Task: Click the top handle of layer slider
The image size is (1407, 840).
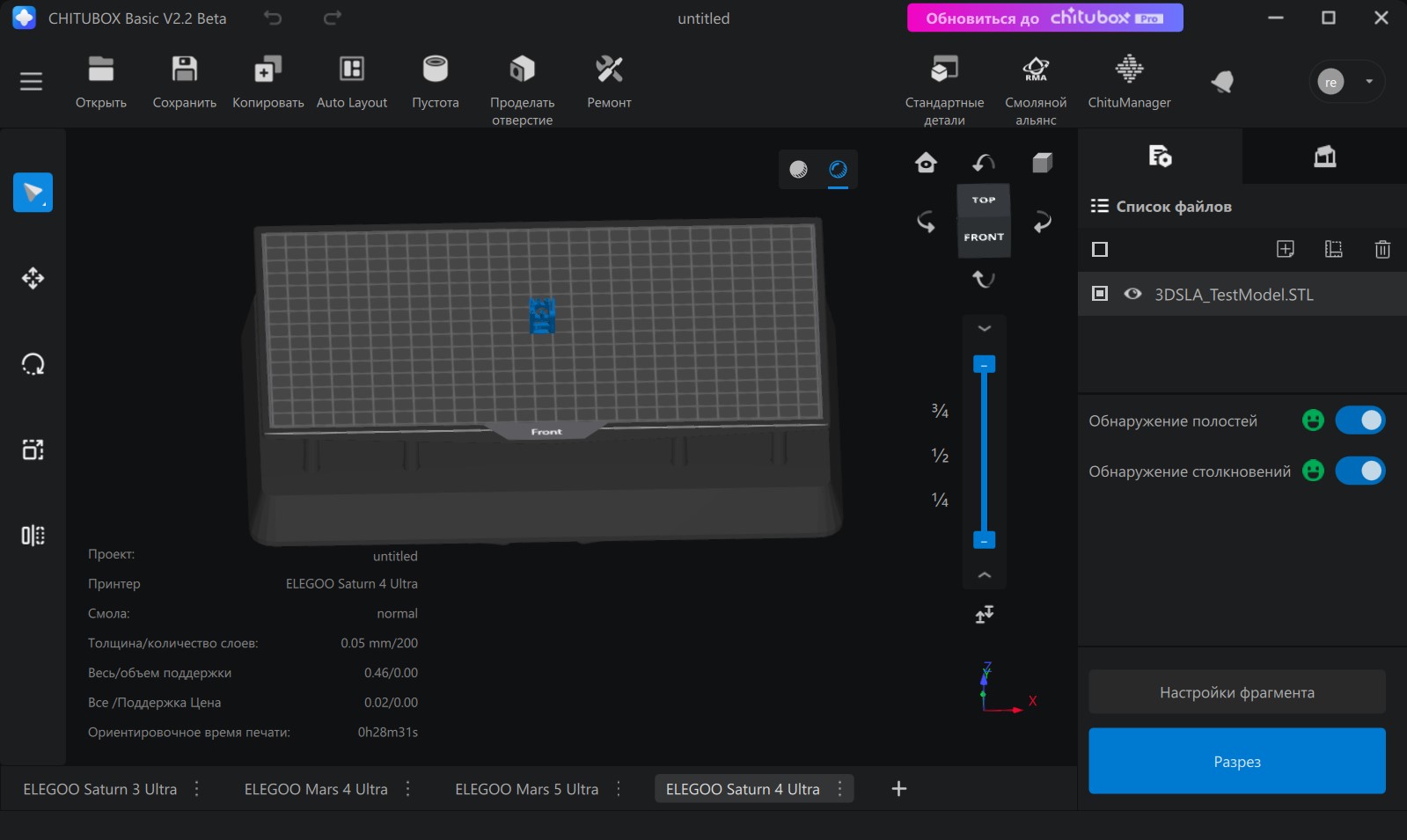Action: pyautogui.click(x=984, y=364)
